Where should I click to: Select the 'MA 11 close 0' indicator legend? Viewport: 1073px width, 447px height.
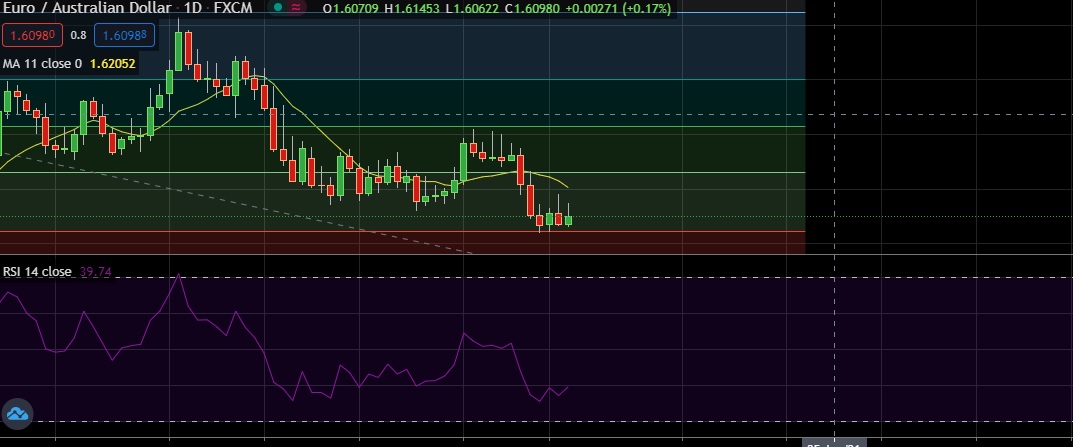42,64
